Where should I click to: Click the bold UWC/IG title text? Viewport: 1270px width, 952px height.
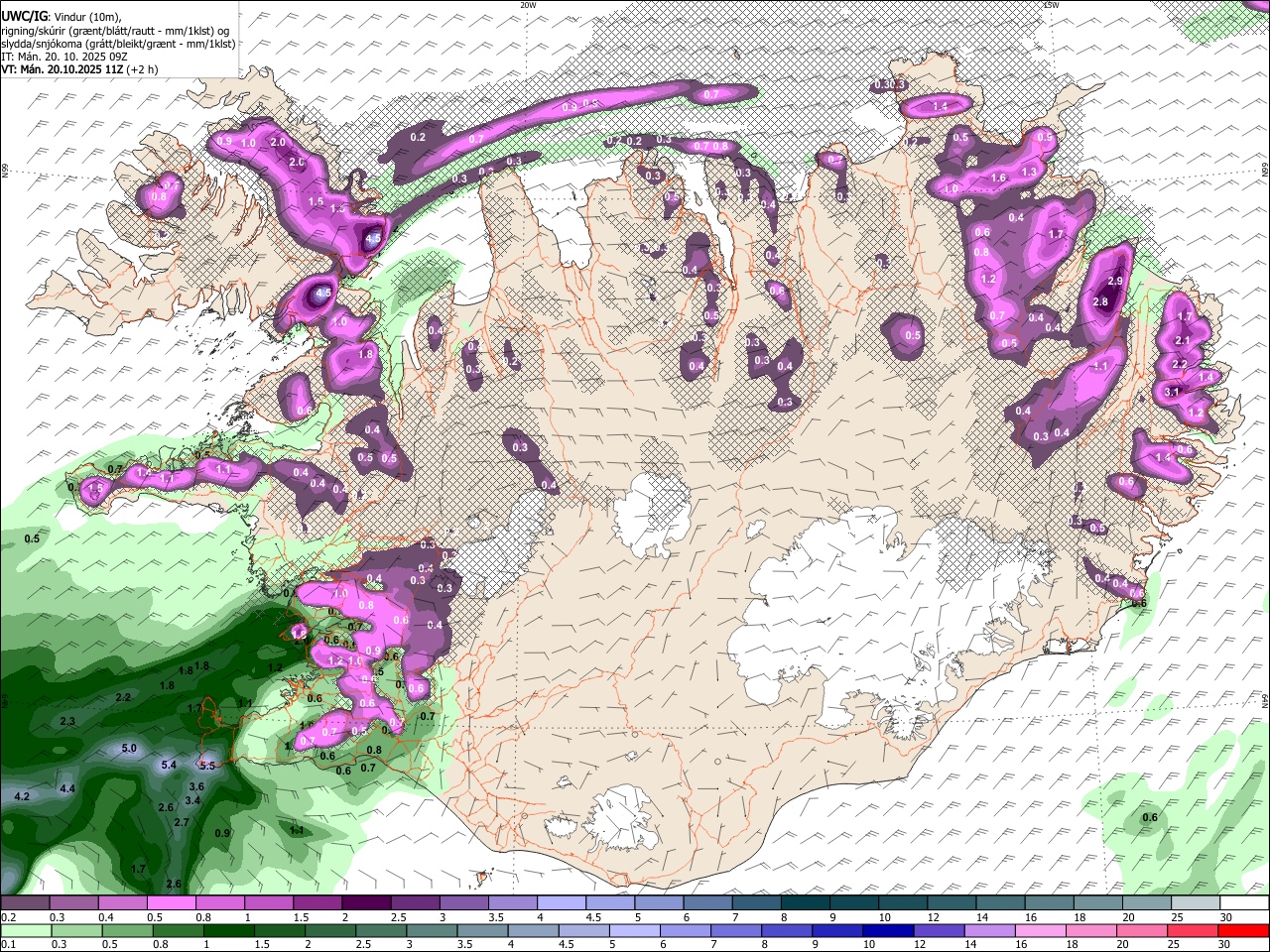tap(23, 17)
